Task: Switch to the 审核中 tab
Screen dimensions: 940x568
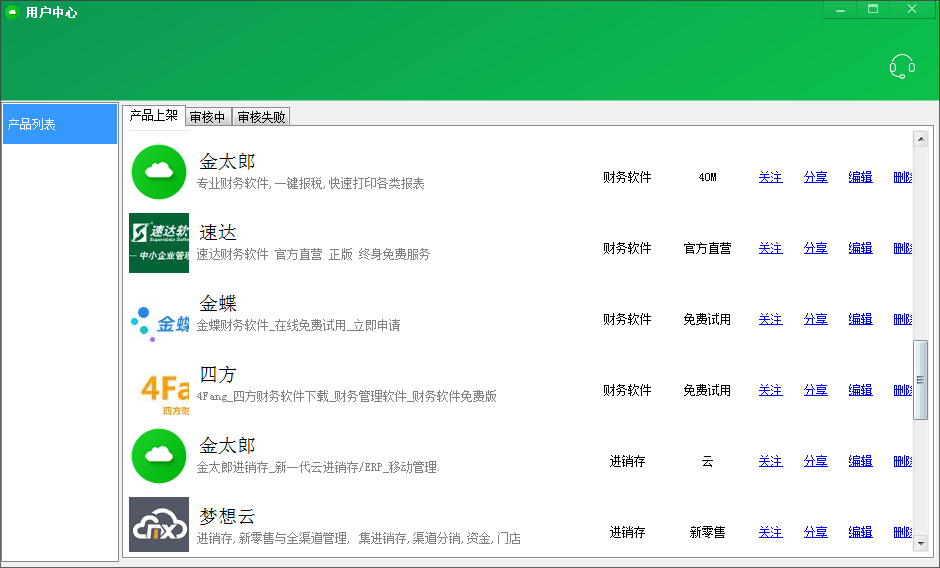Action: pyautogui.click(x=207, y=117)
